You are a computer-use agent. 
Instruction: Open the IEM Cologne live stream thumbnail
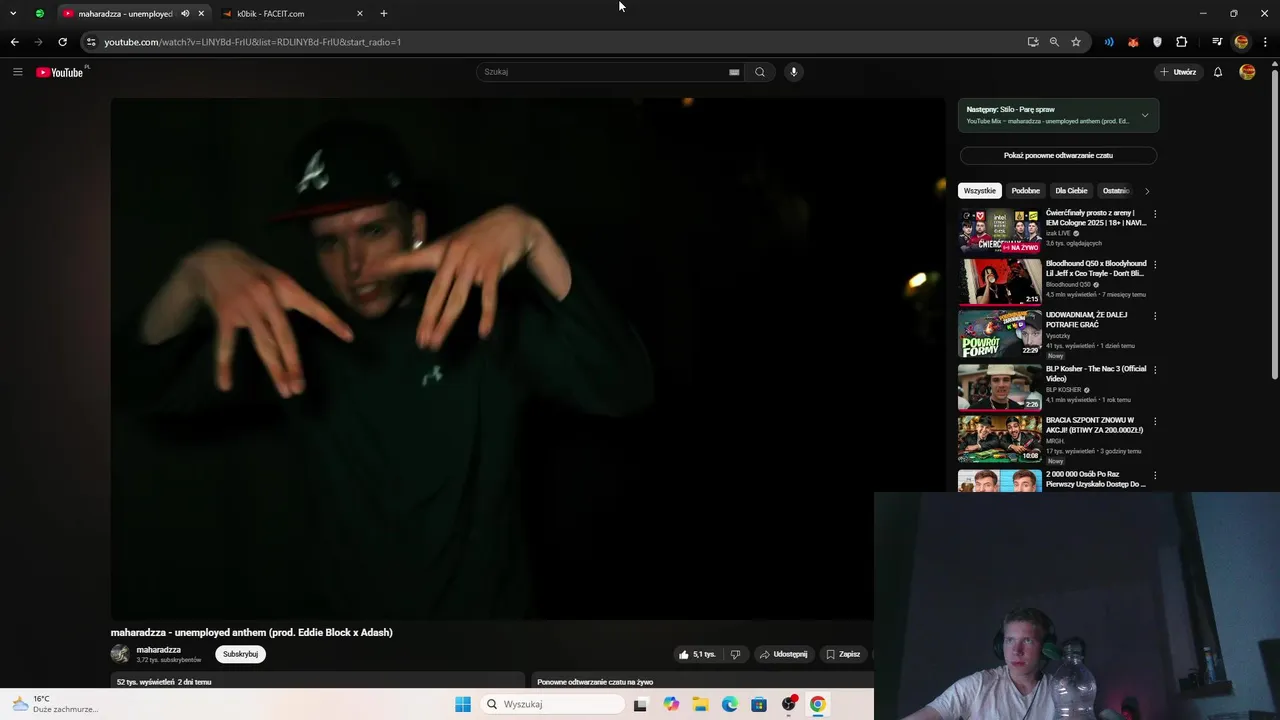coord(1000,231)
